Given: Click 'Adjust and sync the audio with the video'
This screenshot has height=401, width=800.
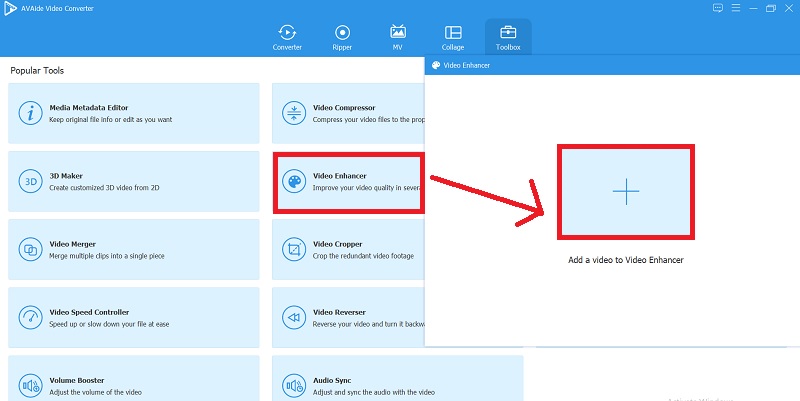Looking at the screenshot, I should pyautogui.click(x=374, y=392).
